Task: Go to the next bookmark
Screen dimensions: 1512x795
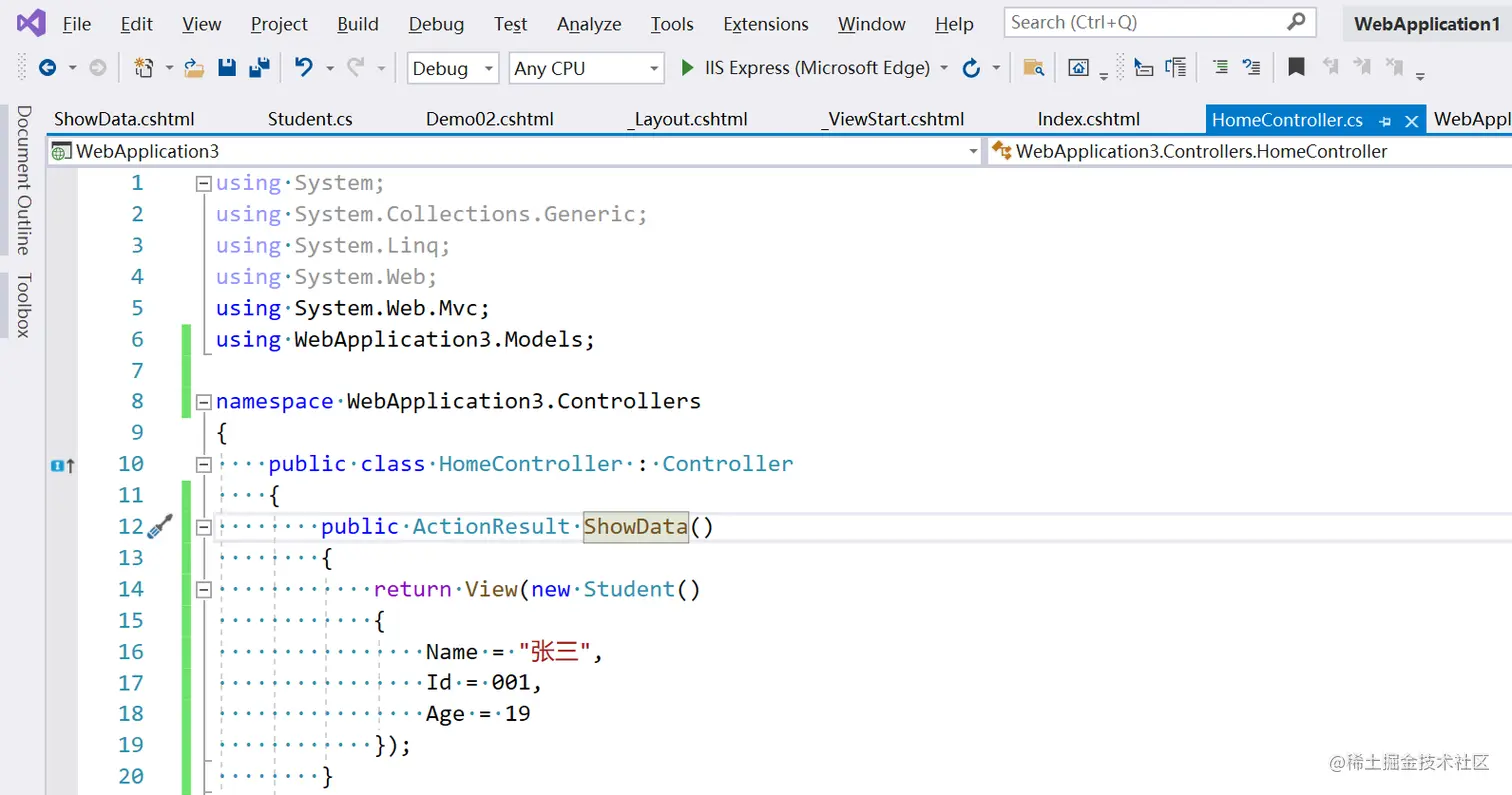Action: click(1361, 68)
